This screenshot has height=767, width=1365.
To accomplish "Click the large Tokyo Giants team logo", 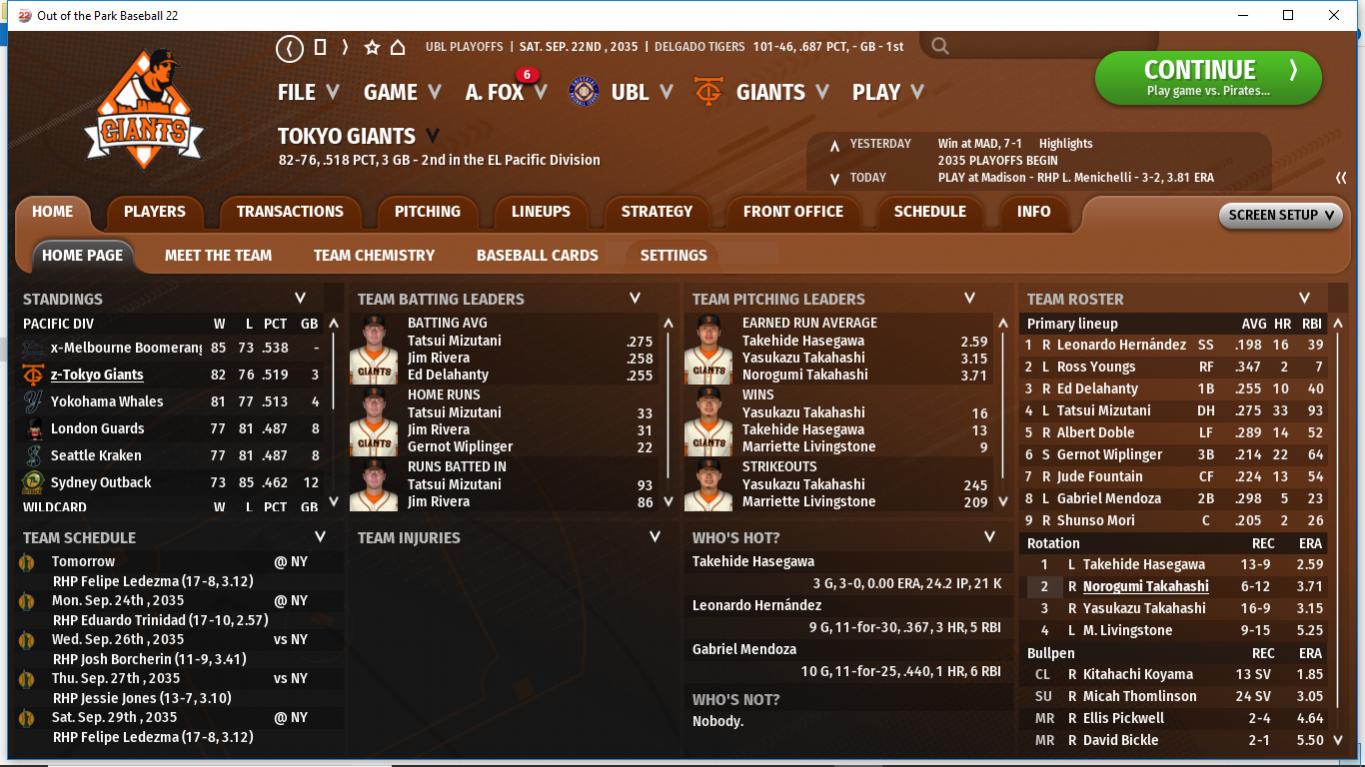I will point(143,110).
